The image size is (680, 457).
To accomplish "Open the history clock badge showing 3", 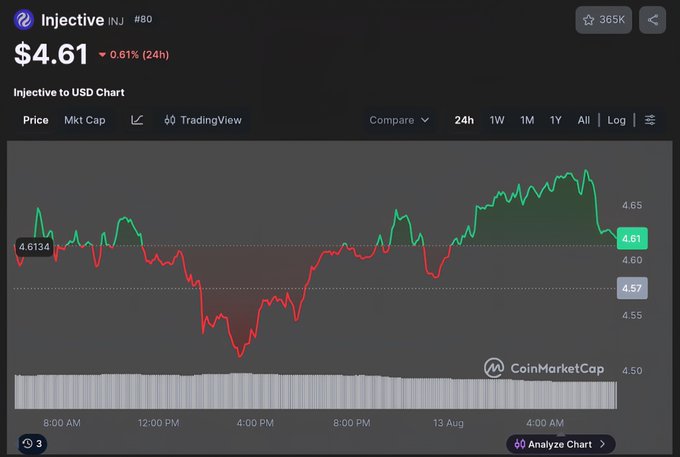I will point(33,444).
